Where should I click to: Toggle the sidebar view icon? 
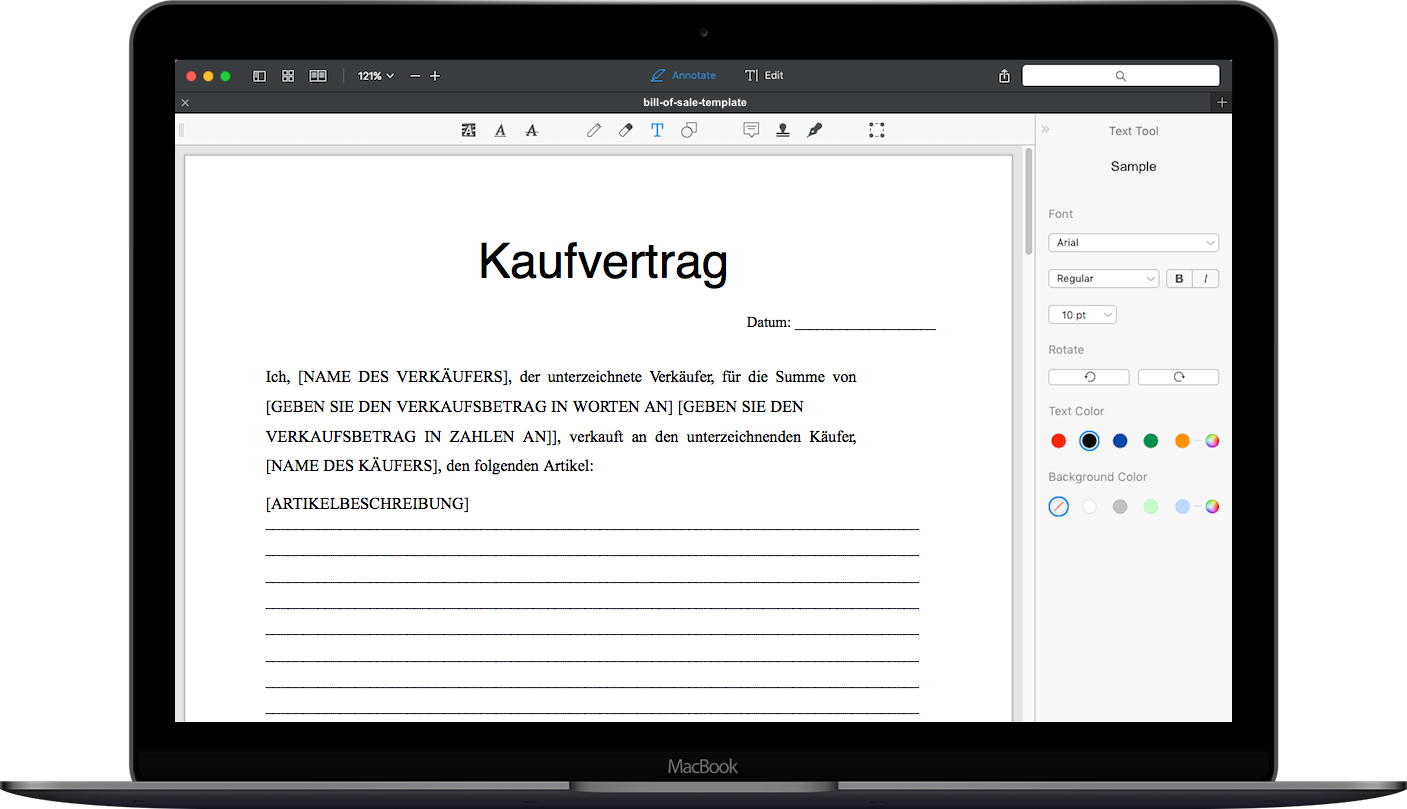(x=260, y=76)
